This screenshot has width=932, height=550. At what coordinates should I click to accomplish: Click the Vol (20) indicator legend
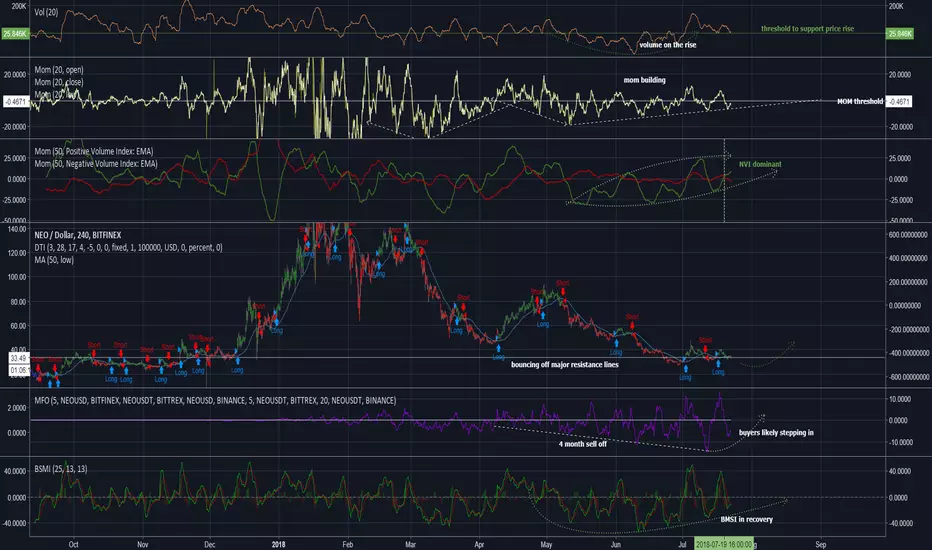click(46, 12)
